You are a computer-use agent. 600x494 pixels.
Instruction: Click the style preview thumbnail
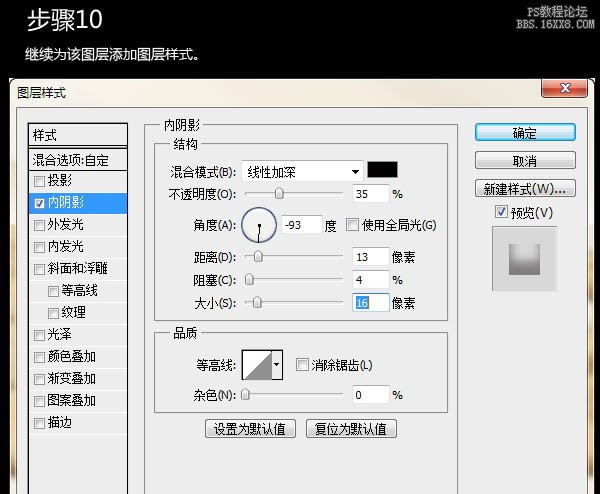pyautogui.click(x=524, y=259)
